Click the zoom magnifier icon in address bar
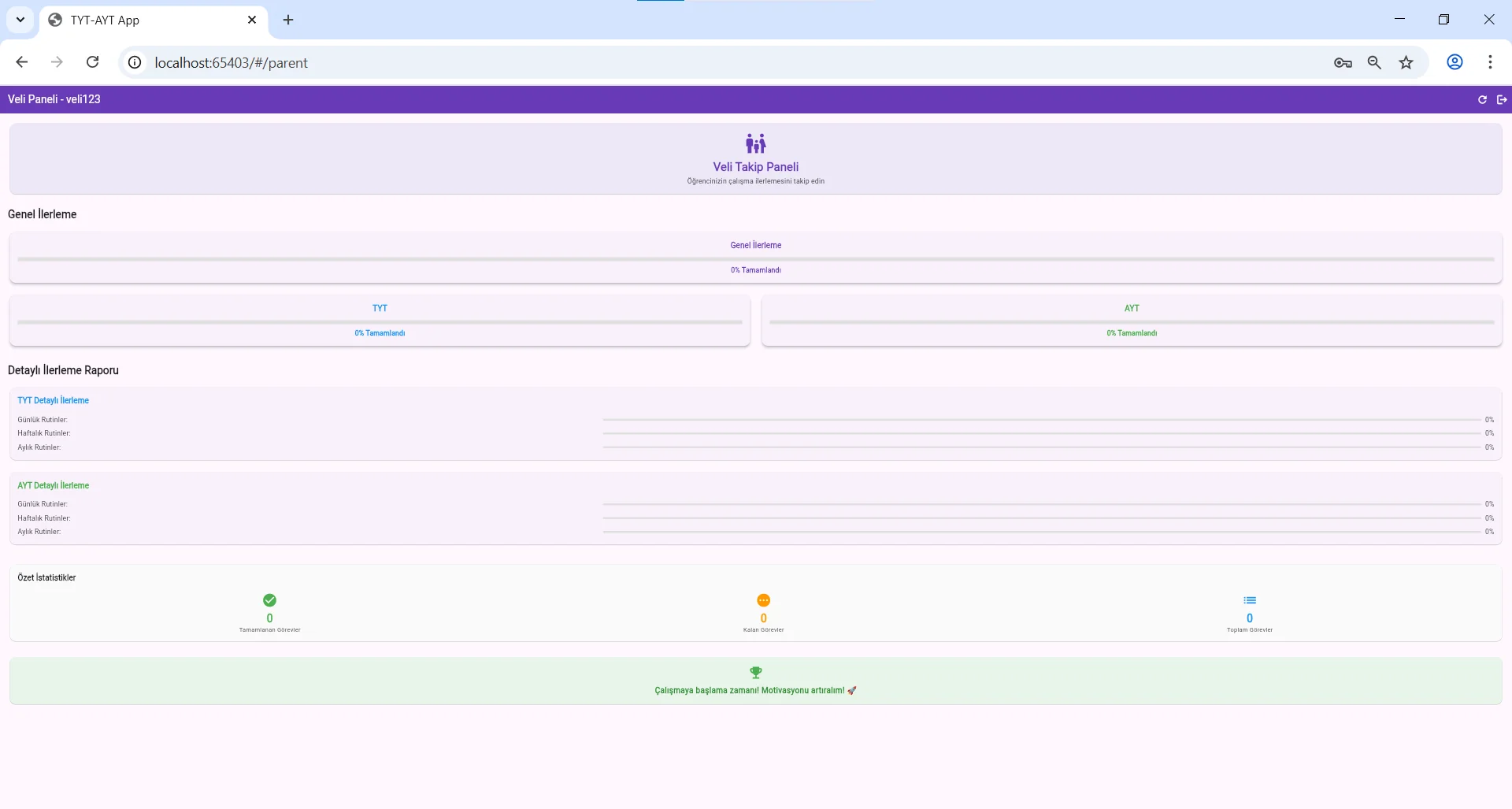The height and width of the screenshot is (809, 1512). click(x=1374, y=62)
